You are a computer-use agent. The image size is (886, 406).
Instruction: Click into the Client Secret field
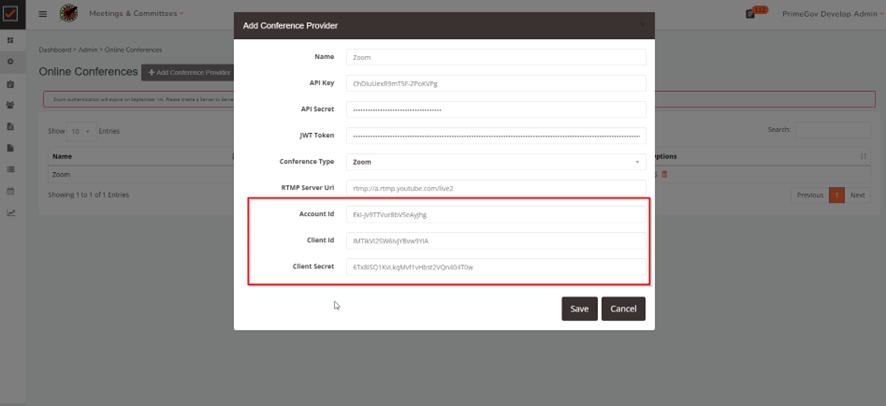(496, 267)
